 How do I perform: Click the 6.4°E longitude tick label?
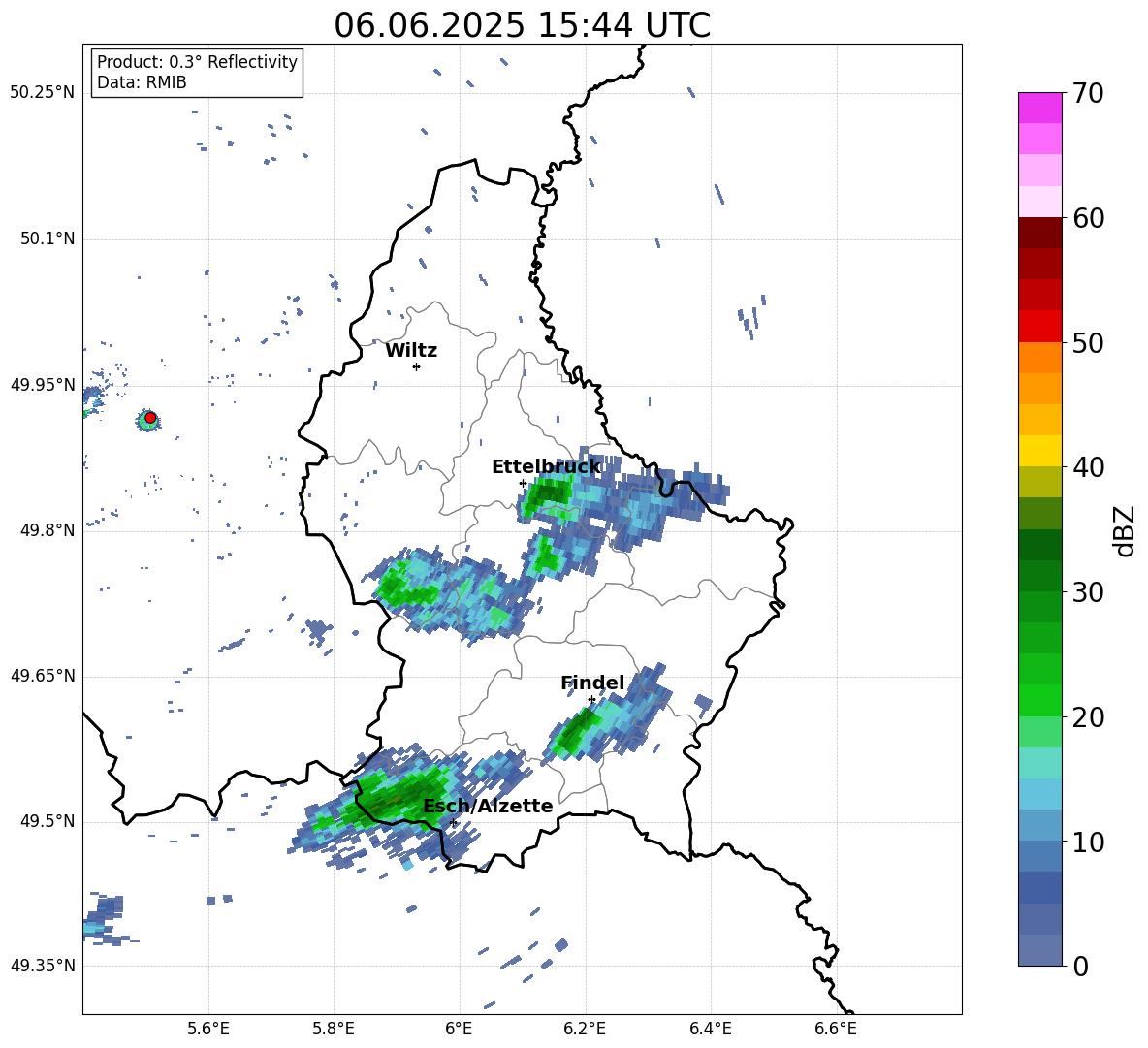pos(710,1029)
